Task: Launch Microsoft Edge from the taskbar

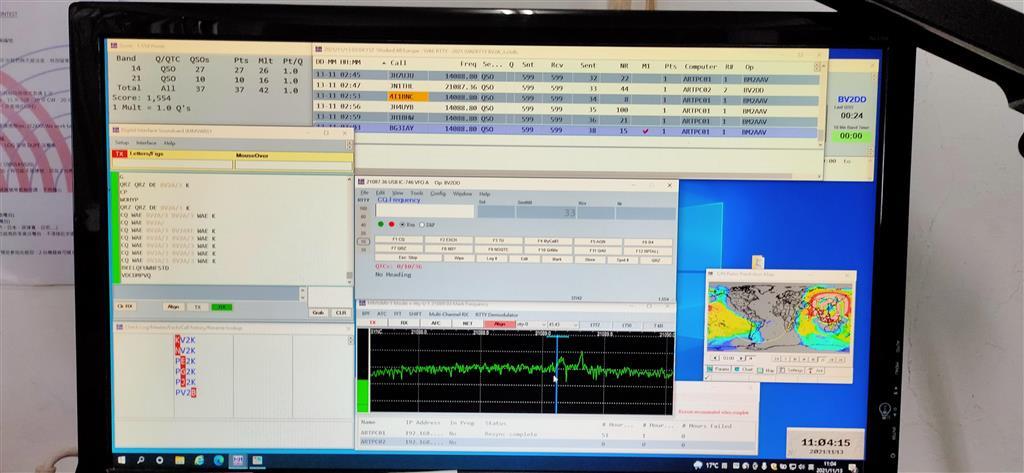Action: (x=218, y=460)
